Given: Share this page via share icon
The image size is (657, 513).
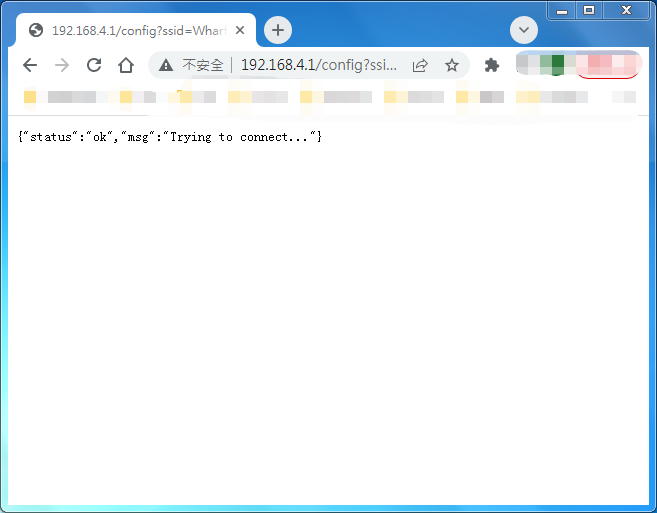Looking at the screenshot, I should point(420,65).
